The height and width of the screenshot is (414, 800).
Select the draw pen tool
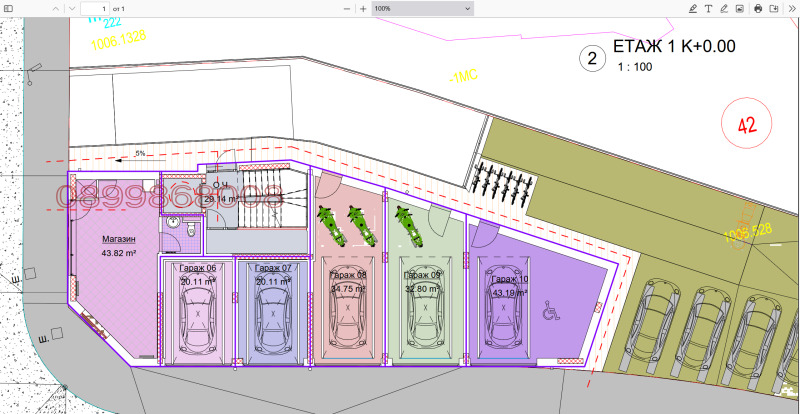pyautogui.click(x=724, y=8)
